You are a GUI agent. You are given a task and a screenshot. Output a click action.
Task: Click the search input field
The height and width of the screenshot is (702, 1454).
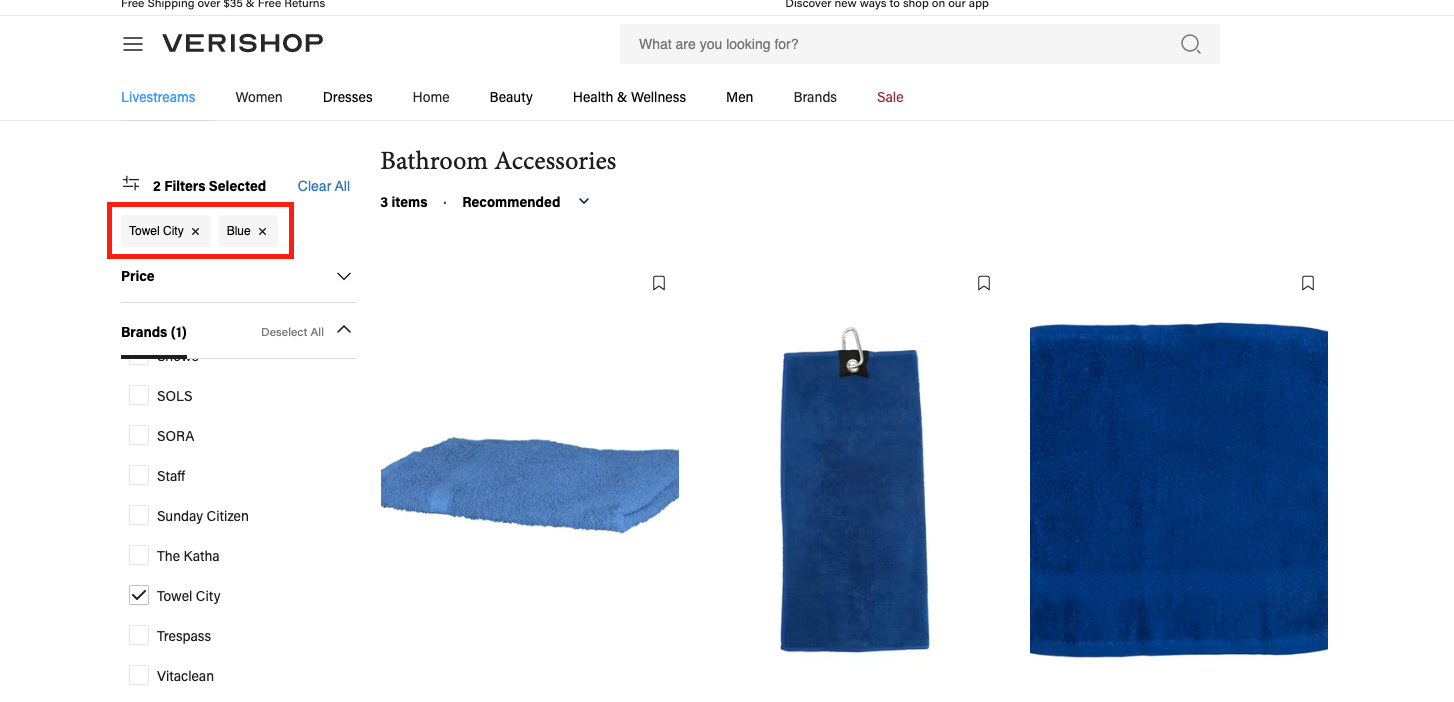(905, 44)
